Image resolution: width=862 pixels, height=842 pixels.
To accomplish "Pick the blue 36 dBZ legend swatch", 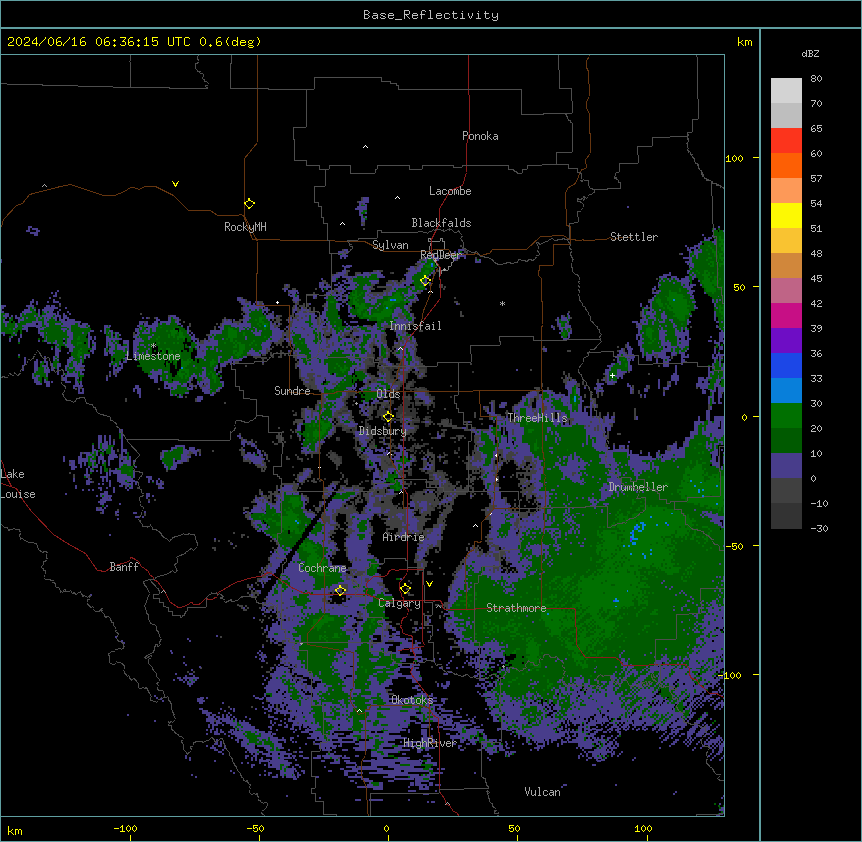I will tap(786, 365).
